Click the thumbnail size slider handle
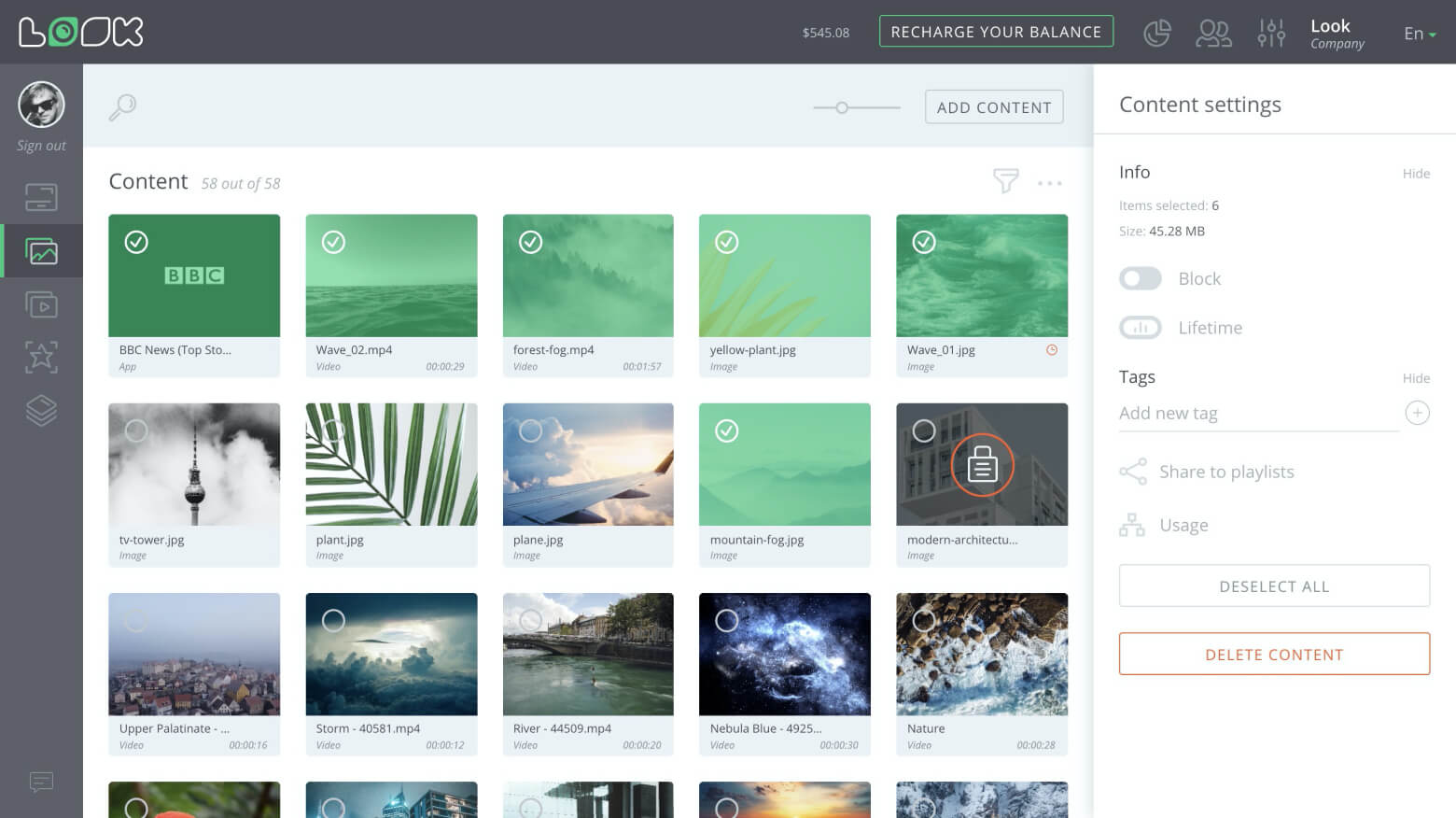 (x=842, y=108)
